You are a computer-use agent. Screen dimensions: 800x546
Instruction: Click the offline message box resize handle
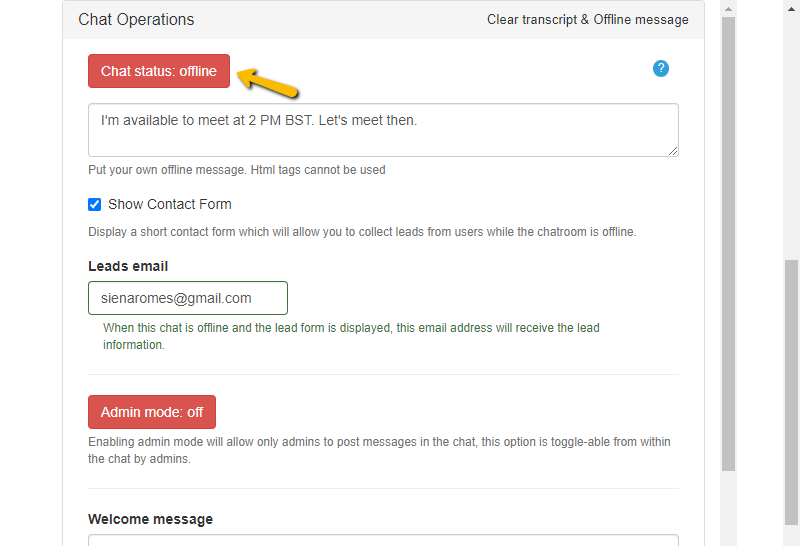click(673, 151)
